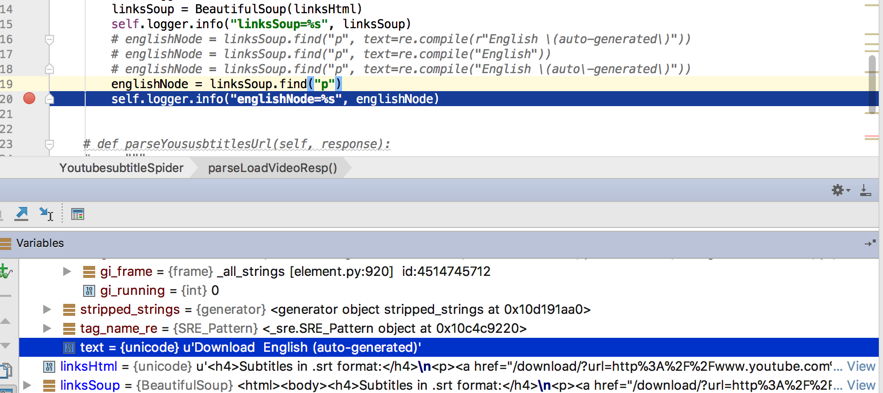
Task: Click line number 19 in the gutter
Action: coord(6,84)
